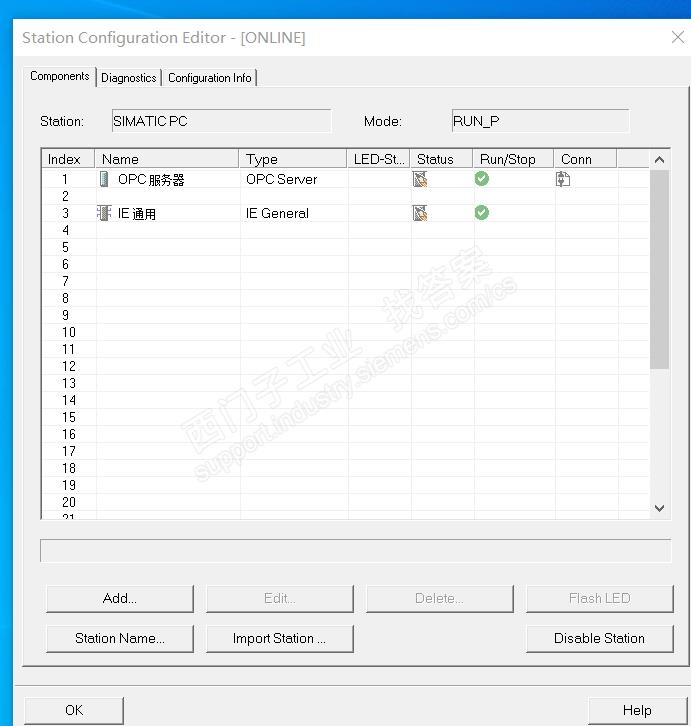This screenshot has height=726, width=691.
Task: Open the Station Name... dialog
Action: click(120, 638)
